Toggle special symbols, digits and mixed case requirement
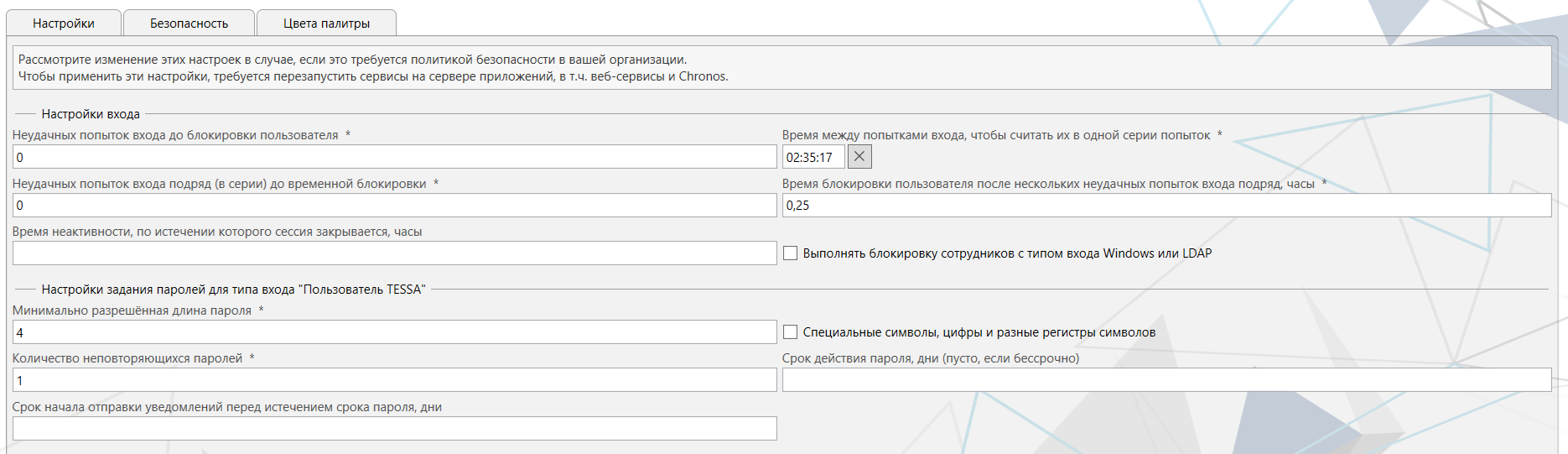Viewport: 1568px width, 454px height. coord(791,332)
